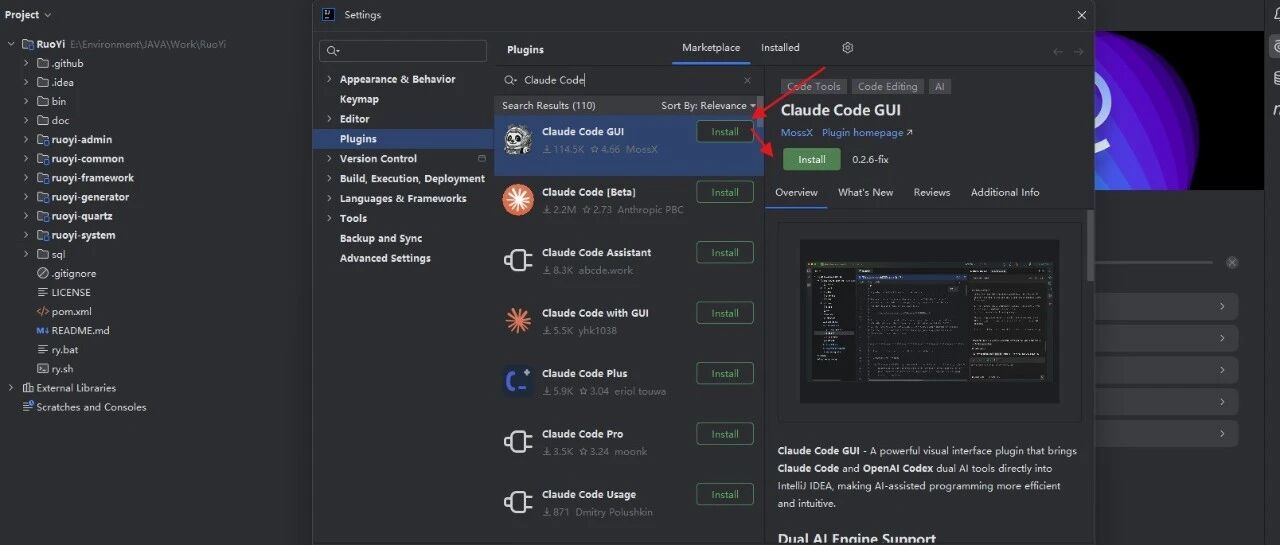Expand the ruoyi-admin module folder
The image size is (1280, 545).
[x=27, y=140]
